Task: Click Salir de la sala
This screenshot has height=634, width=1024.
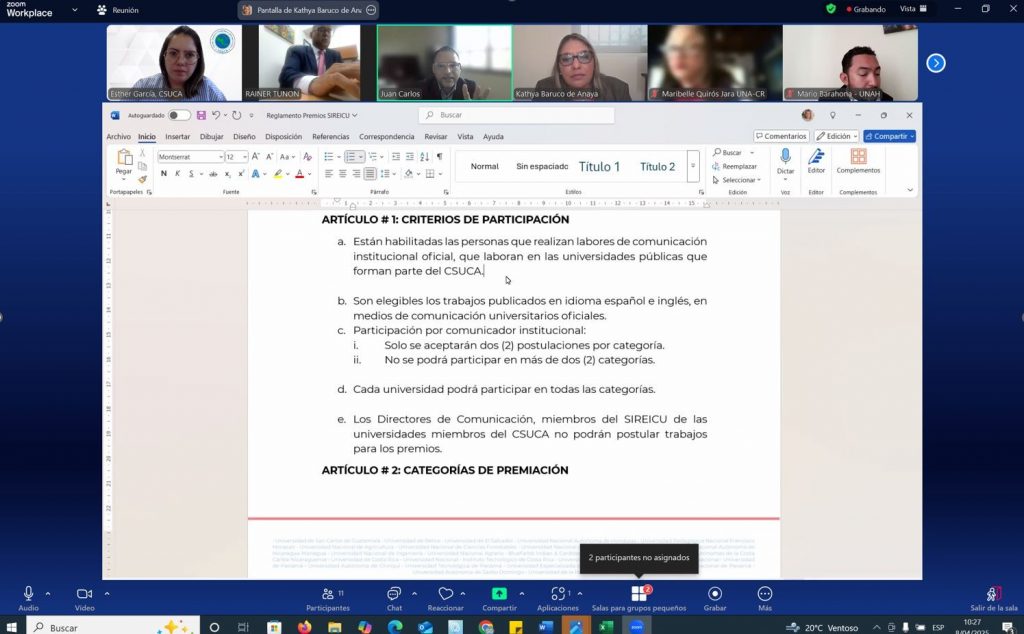Action: pyautogui.click(x=993, y=597)
